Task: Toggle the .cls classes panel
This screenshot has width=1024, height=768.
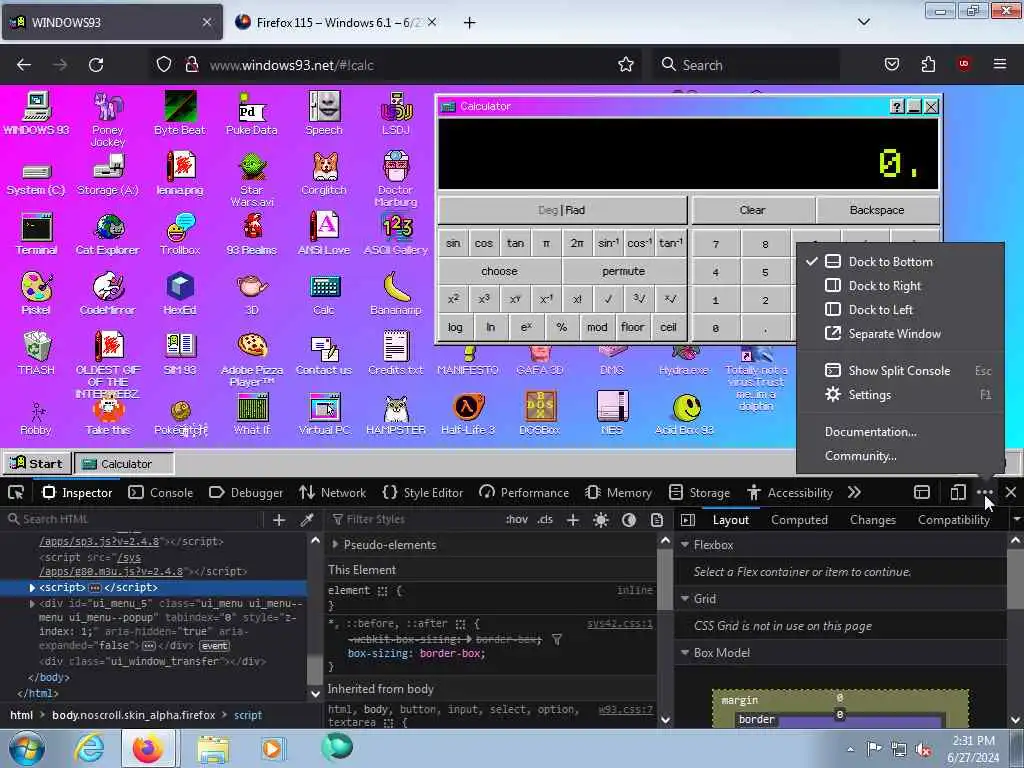Action: point(545,520)
